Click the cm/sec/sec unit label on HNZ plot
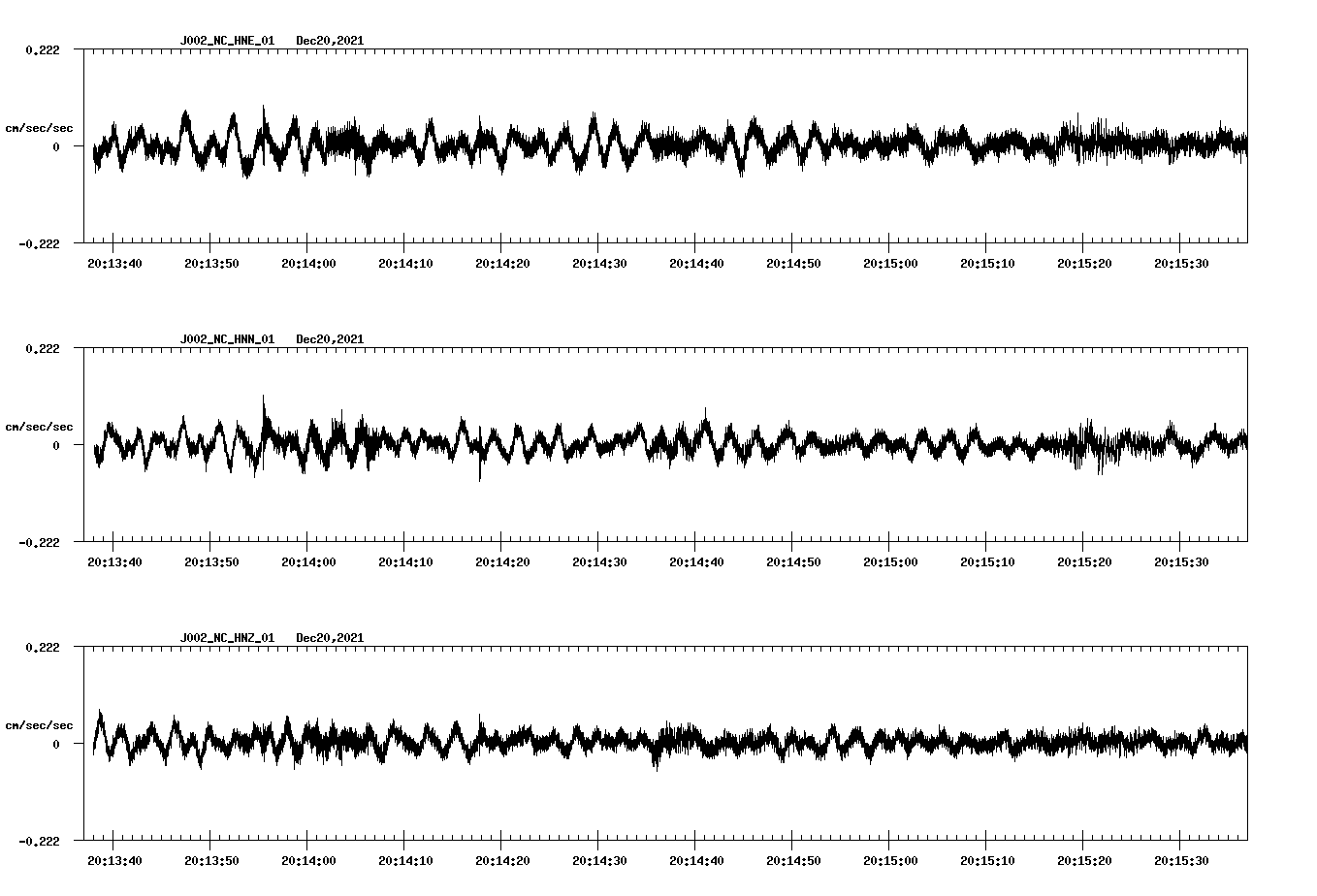Screen dimensions: 1317x896 click(39, 725)
